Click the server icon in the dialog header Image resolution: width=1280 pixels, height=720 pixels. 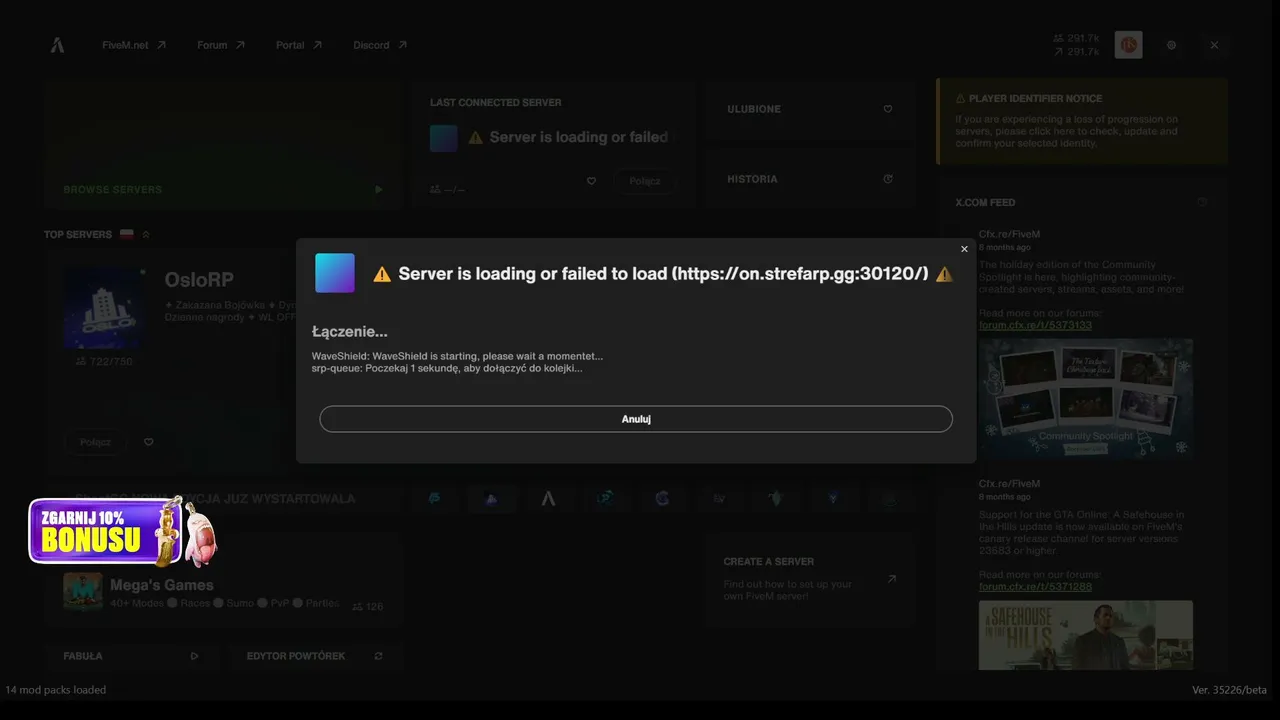coord(335,273)
